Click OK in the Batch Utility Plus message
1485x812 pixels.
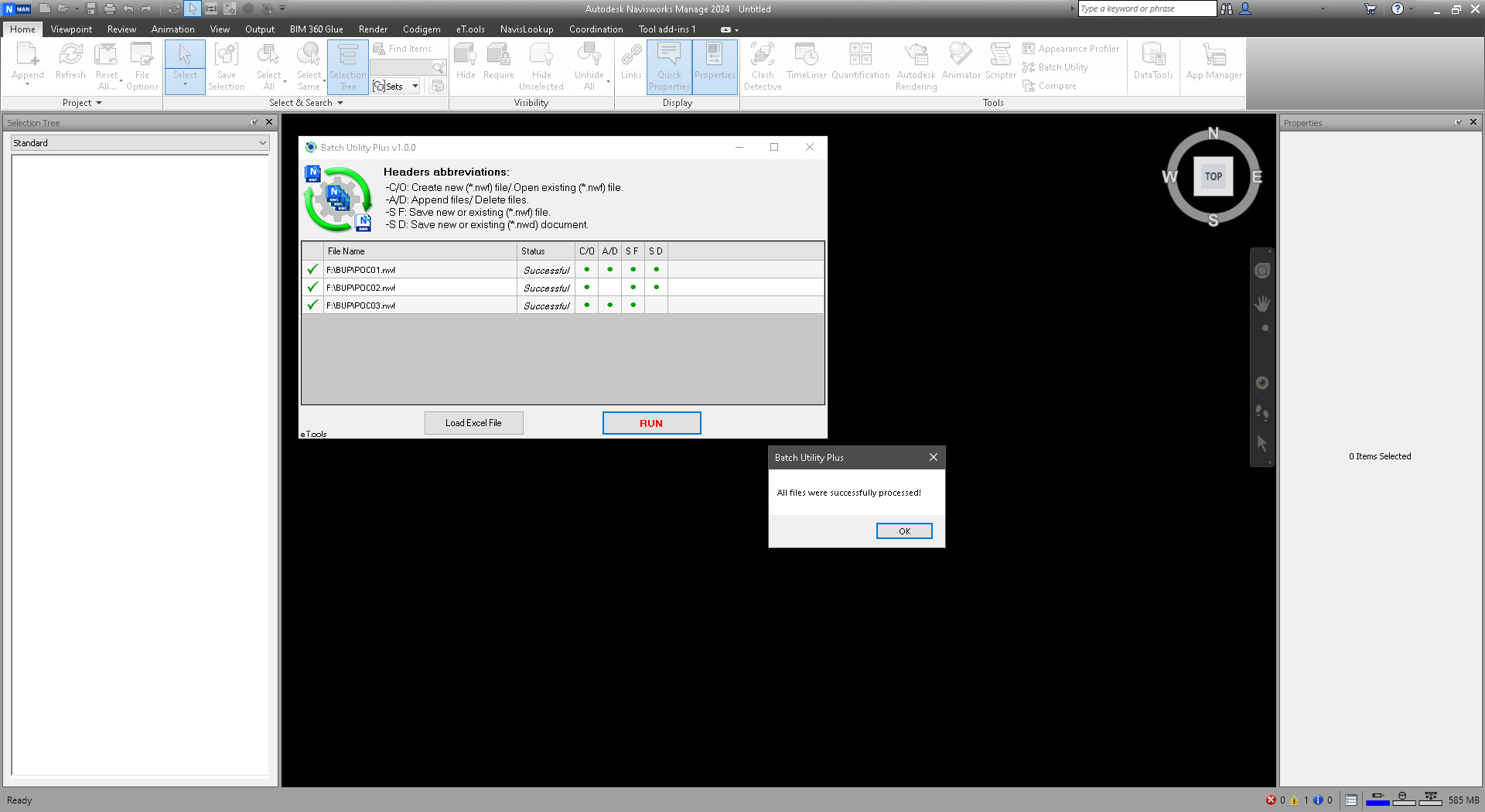tap(904, 531)
